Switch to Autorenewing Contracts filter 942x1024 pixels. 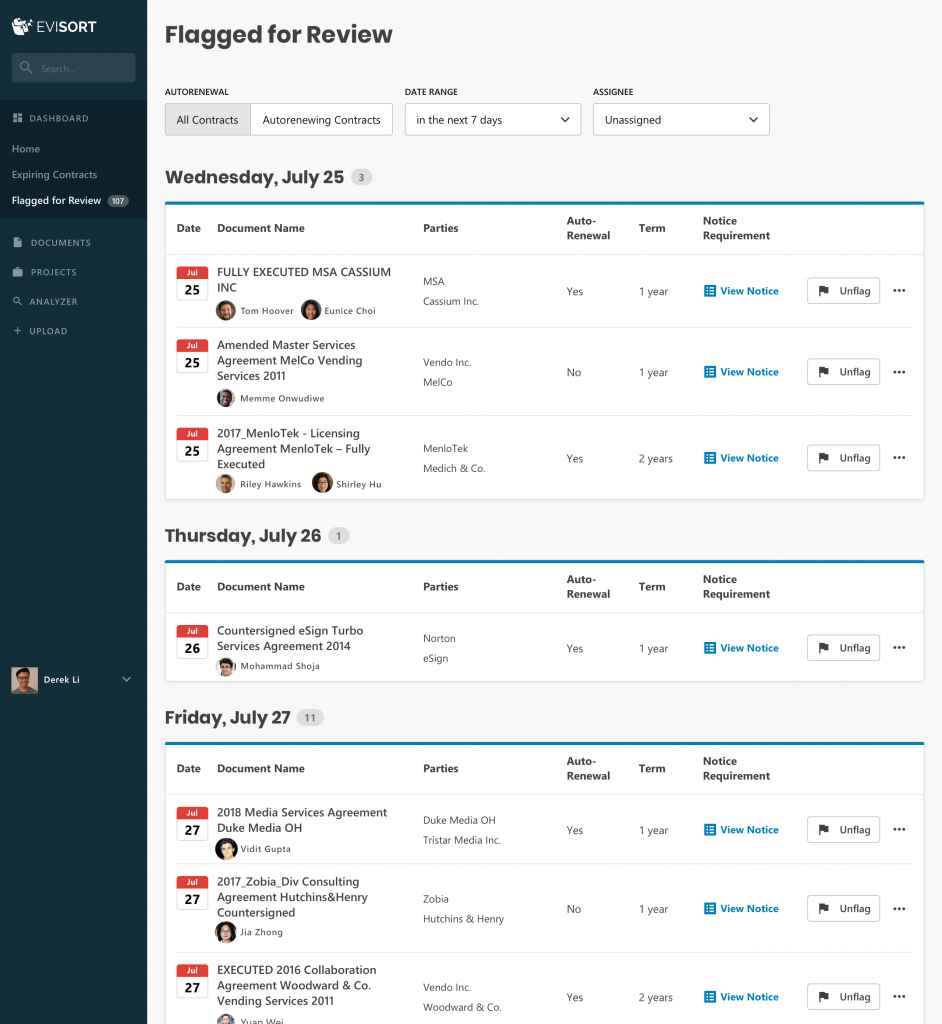(321, 119)
